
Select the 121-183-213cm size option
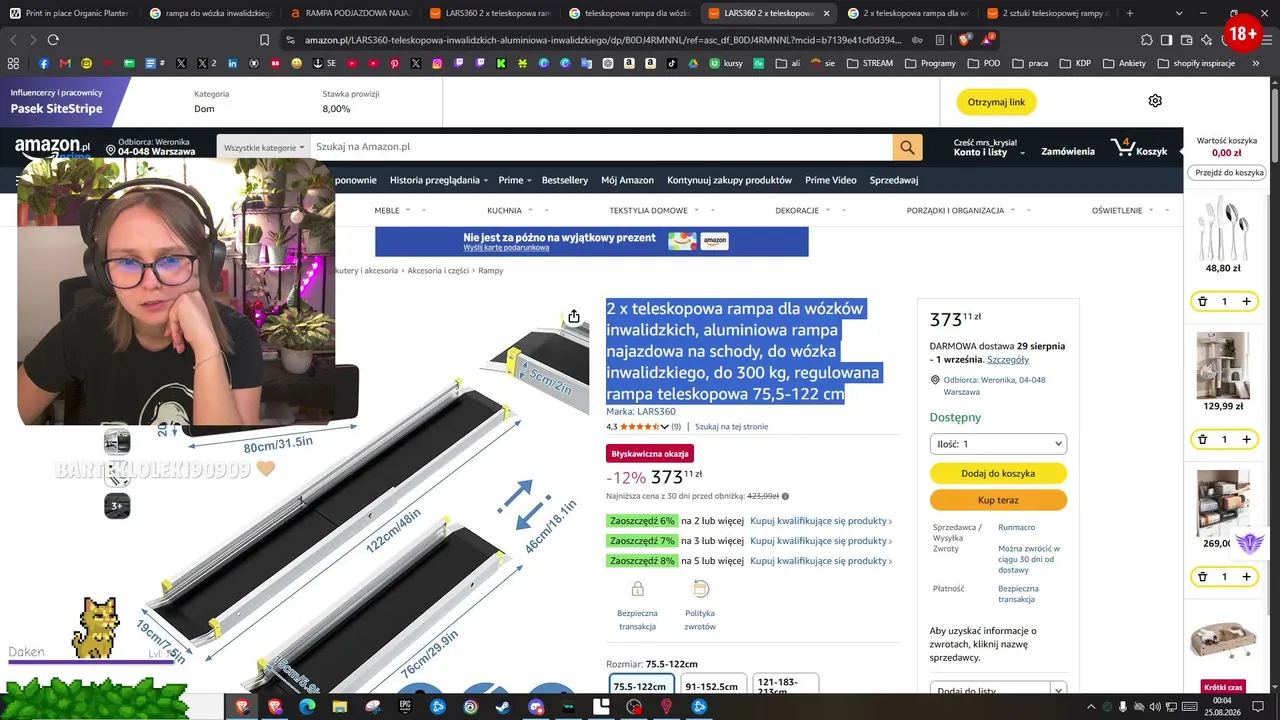[x=785, y=686]
